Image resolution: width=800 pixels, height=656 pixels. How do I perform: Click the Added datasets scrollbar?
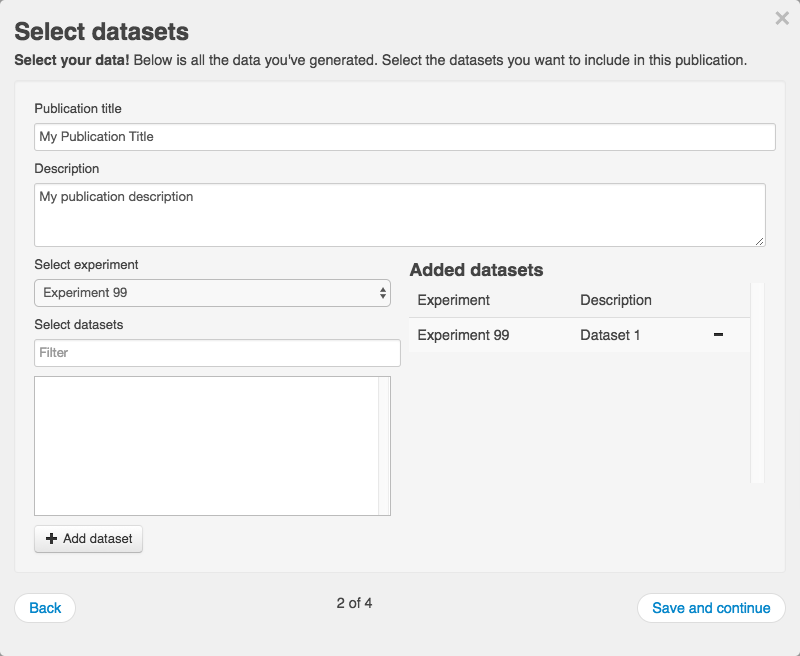coord(757,383)
